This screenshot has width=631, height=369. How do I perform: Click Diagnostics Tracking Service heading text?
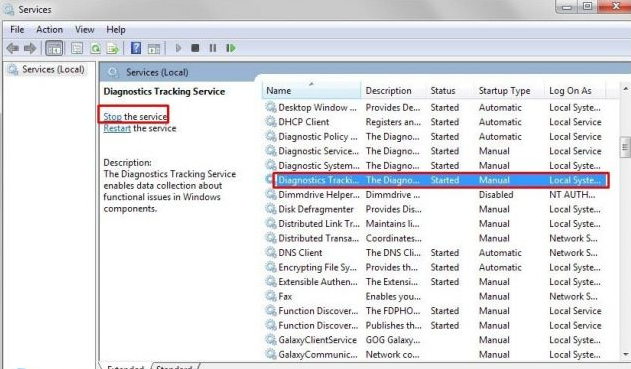click(x=164, y=91)
